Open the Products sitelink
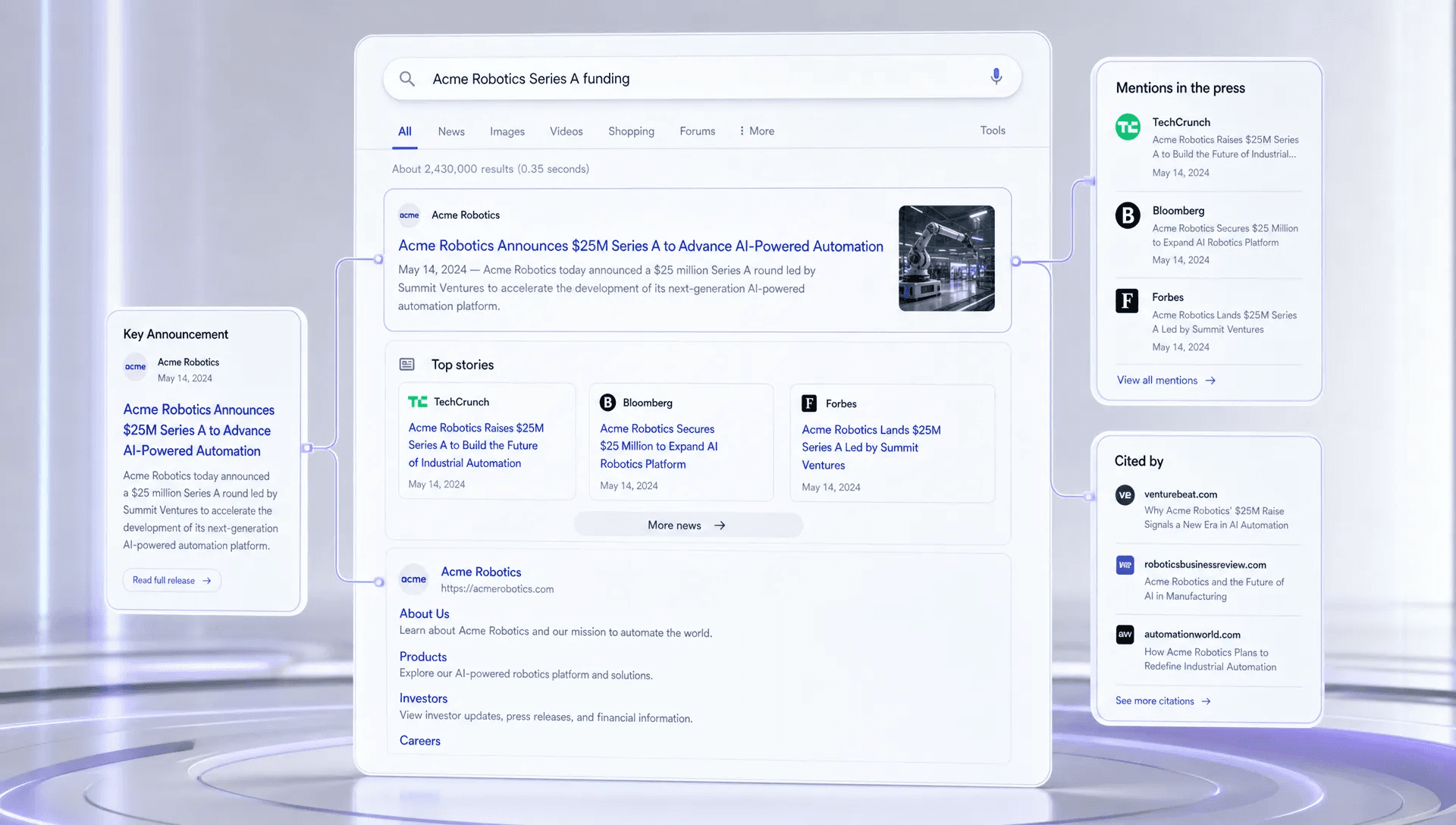 (423, 657)
